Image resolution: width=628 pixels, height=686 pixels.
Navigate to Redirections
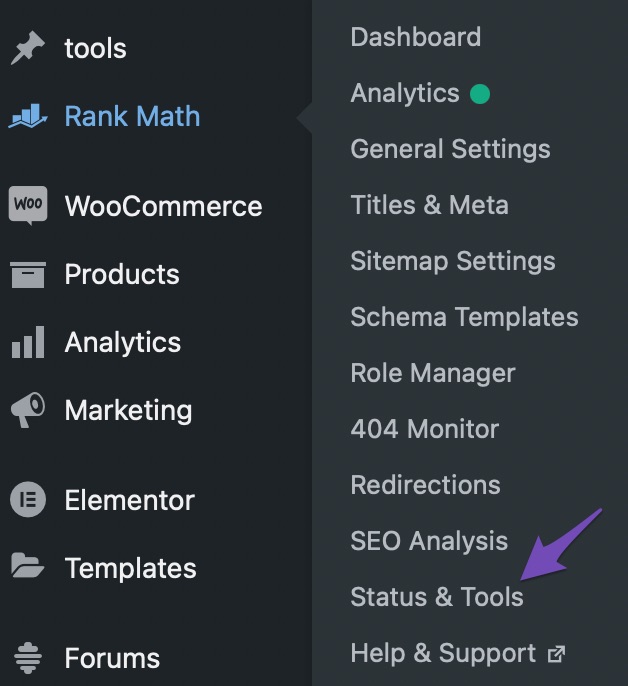pyautogui.click(x=425, y=485)
